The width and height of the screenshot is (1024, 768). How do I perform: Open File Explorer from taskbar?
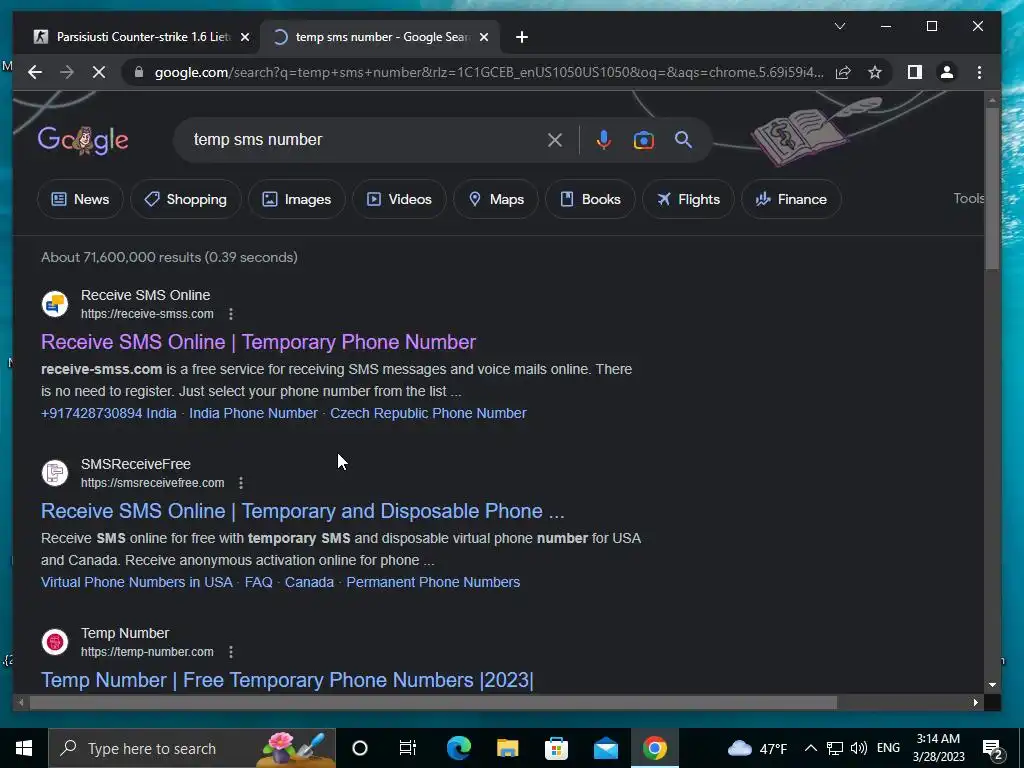[507, 748]
